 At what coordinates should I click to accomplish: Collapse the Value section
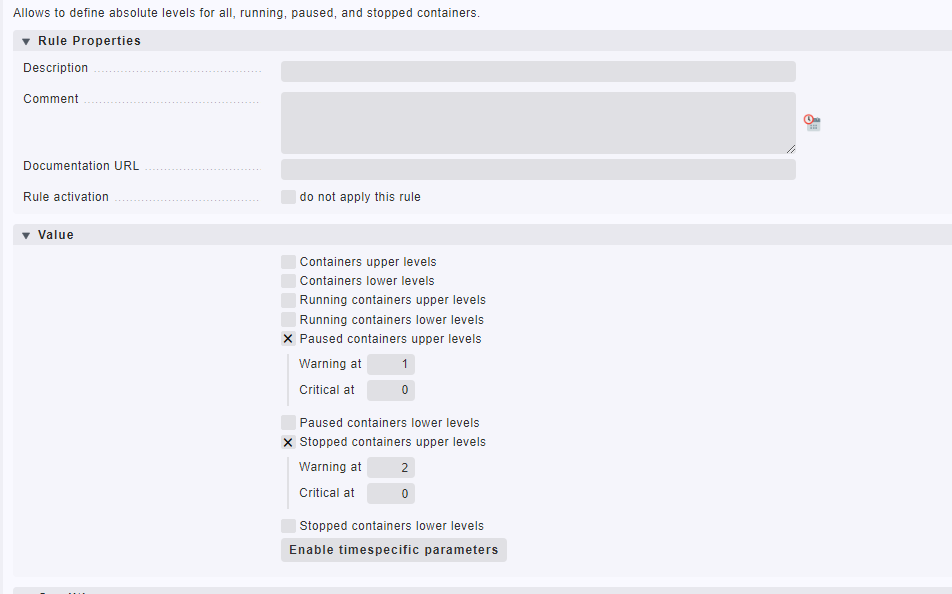(x=27, y=236)
